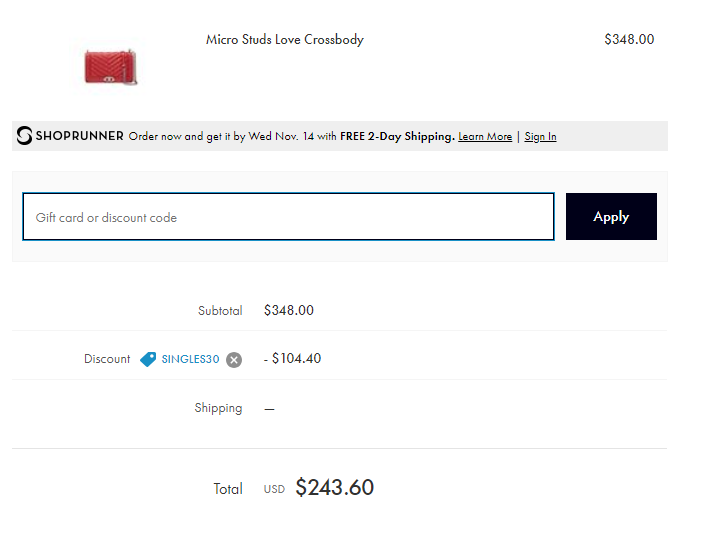Open the ShopRunner Learn More link
Viewport: 703px width, 541px height.
tap(485, 137)
